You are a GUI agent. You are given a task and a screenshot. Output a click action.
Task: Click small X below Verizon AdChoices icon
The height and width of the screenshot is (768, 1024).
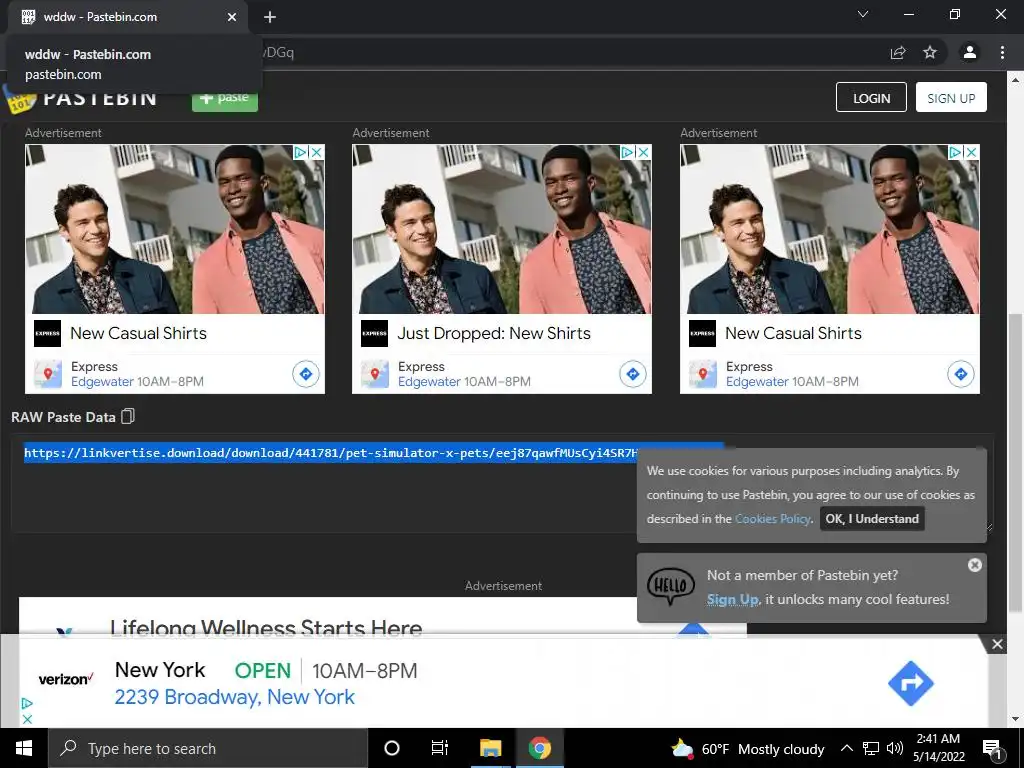coord(27,719)
